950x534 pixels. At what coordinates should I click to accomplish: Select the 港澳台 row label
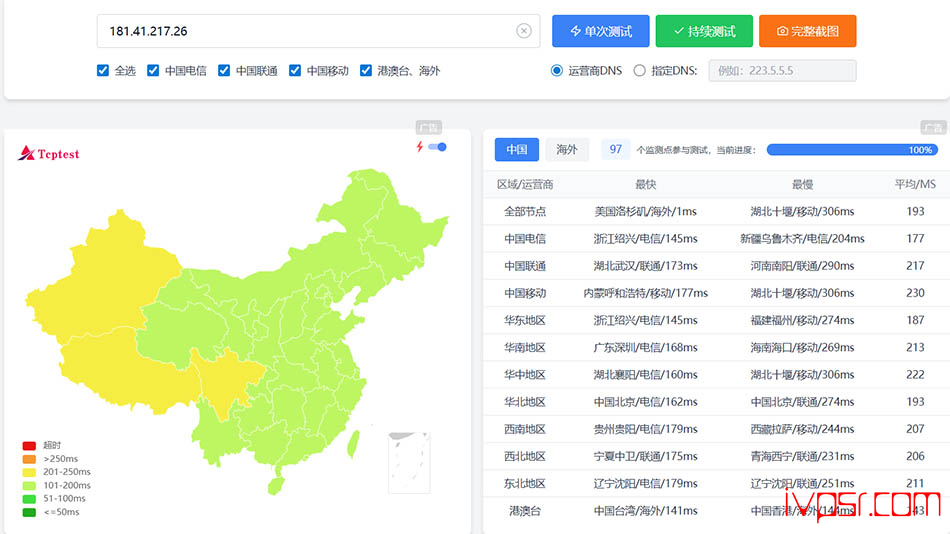pos(525,511)
